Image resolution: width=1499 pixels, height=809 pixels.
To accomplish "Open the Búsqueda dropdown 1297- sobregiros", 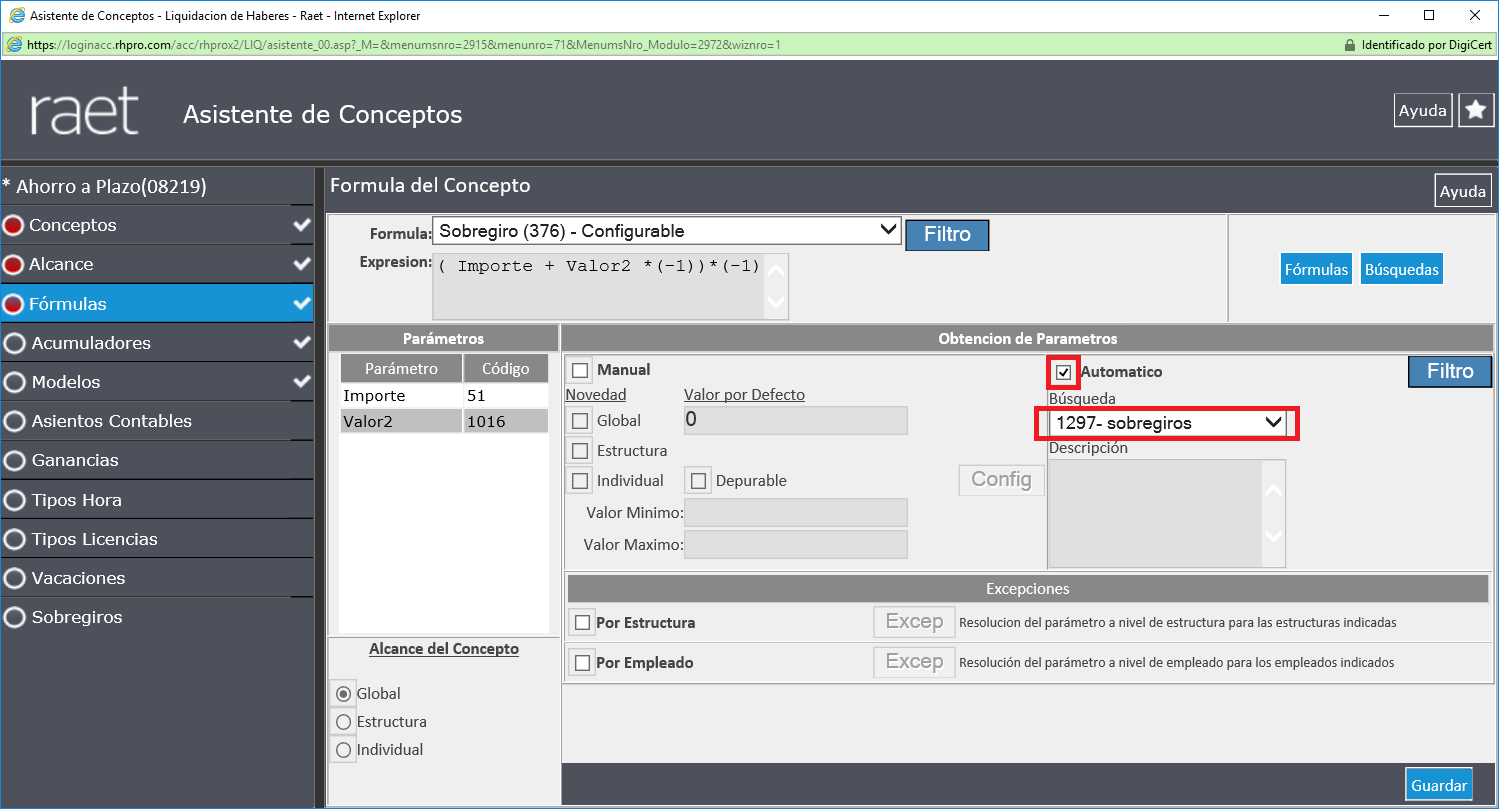I will pos(1168,423).
